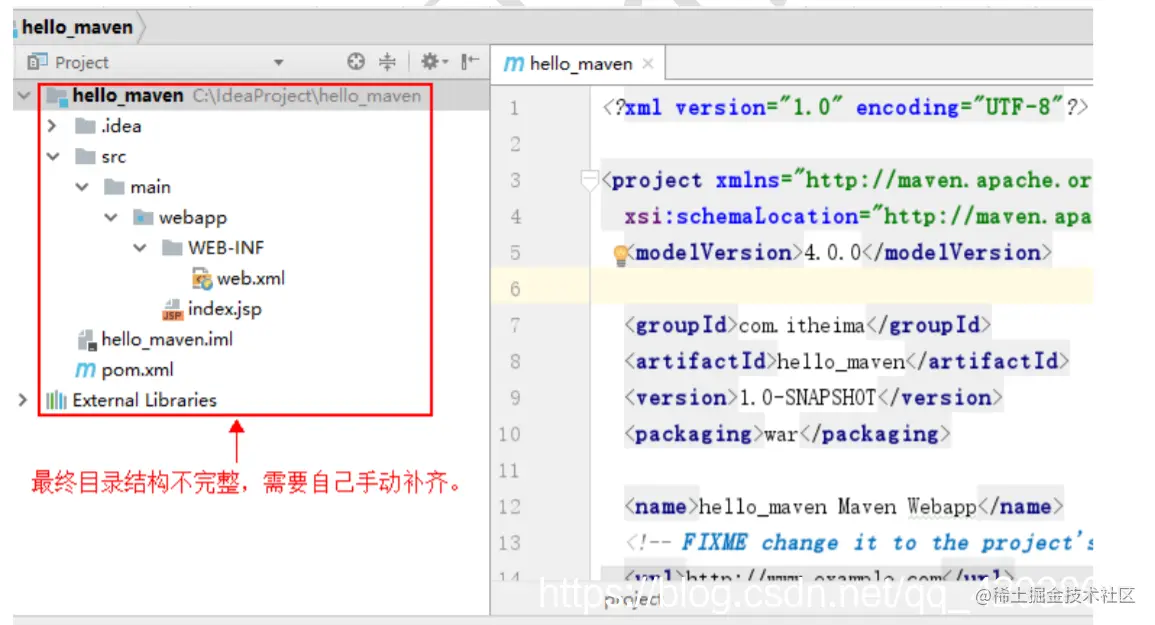Select the .idea folder

[x=122, y=126]
